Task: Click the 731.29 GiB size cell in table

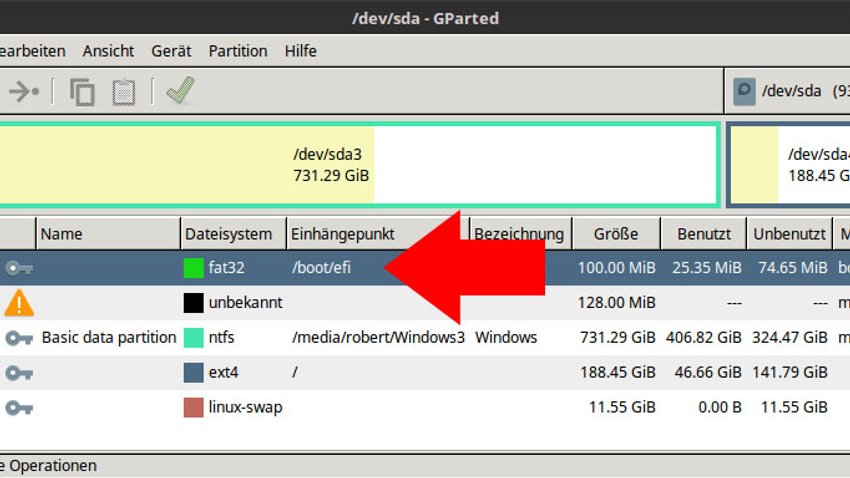Action: coord(618,338)
